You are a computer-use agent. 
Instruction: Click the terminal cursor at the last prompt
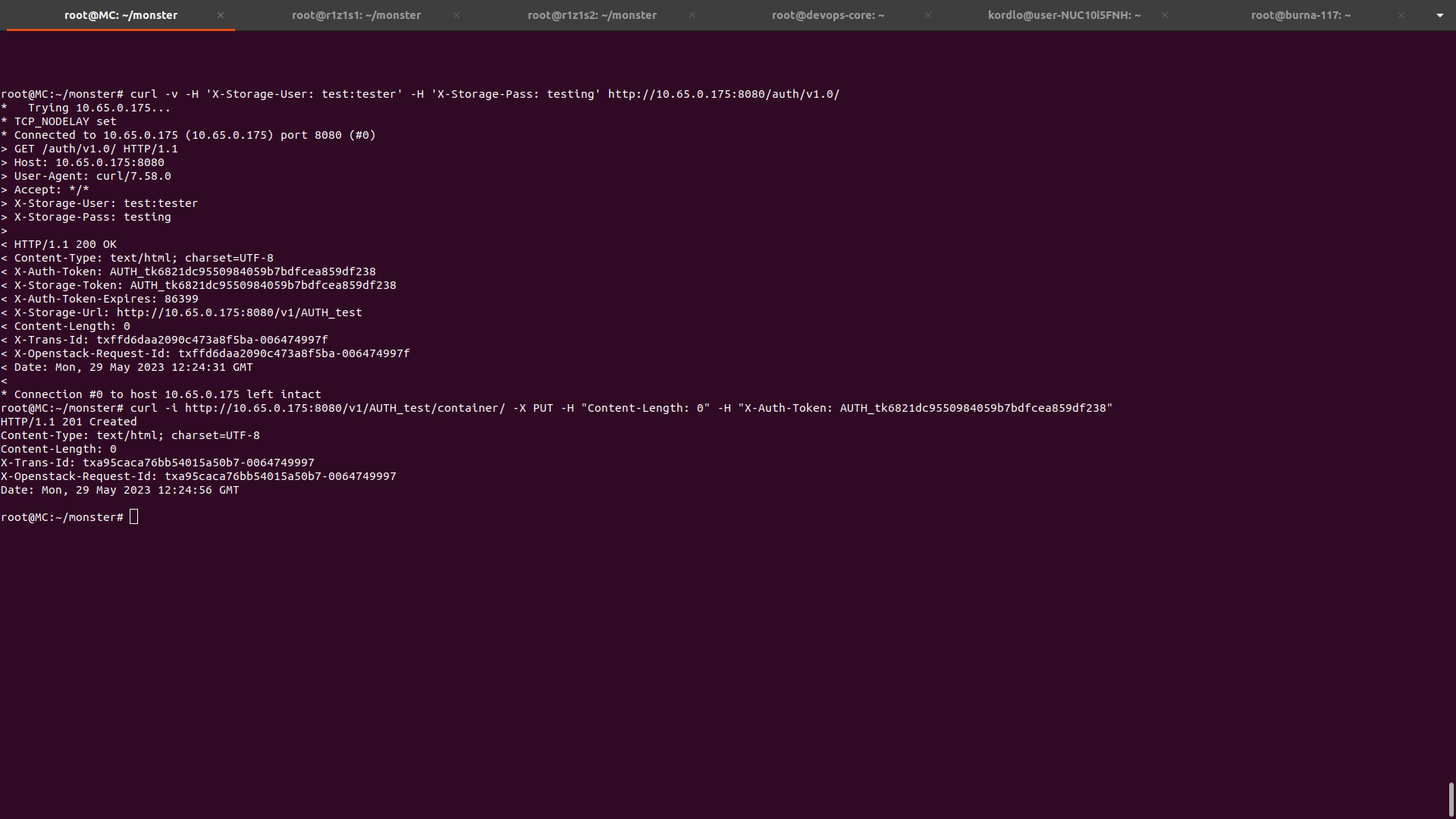pos(134,517)
